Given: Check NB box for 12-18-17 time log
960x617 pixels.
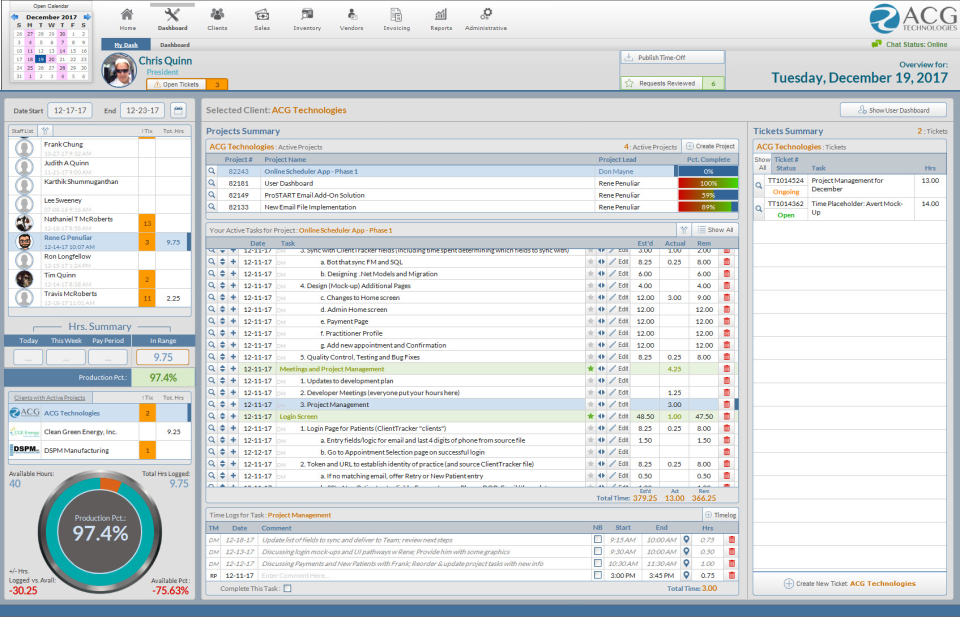Looking at the screenshot, I should coord(598,539).
